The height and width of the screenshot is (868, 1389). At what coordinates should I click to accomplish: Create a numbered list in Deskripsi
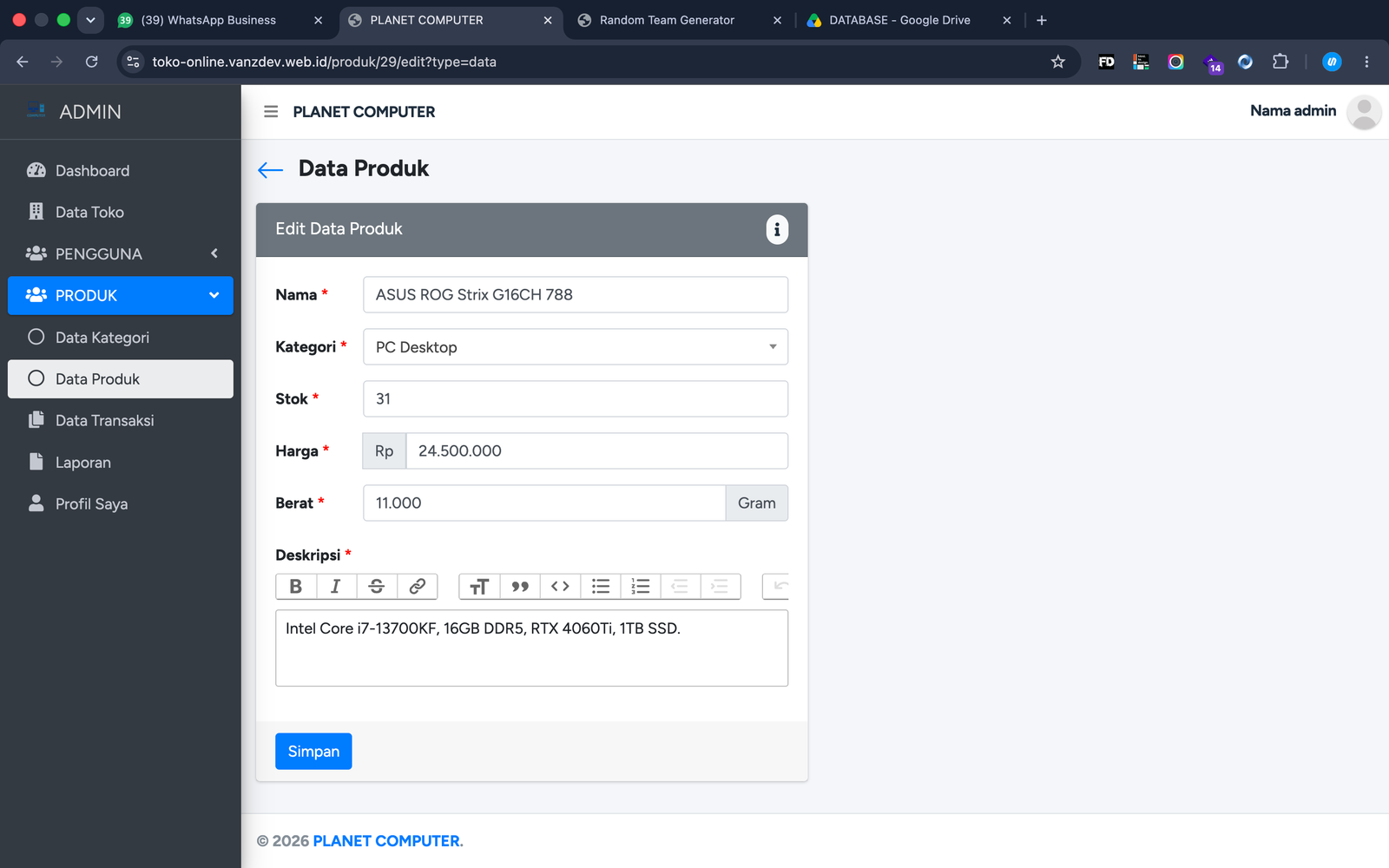641,587
